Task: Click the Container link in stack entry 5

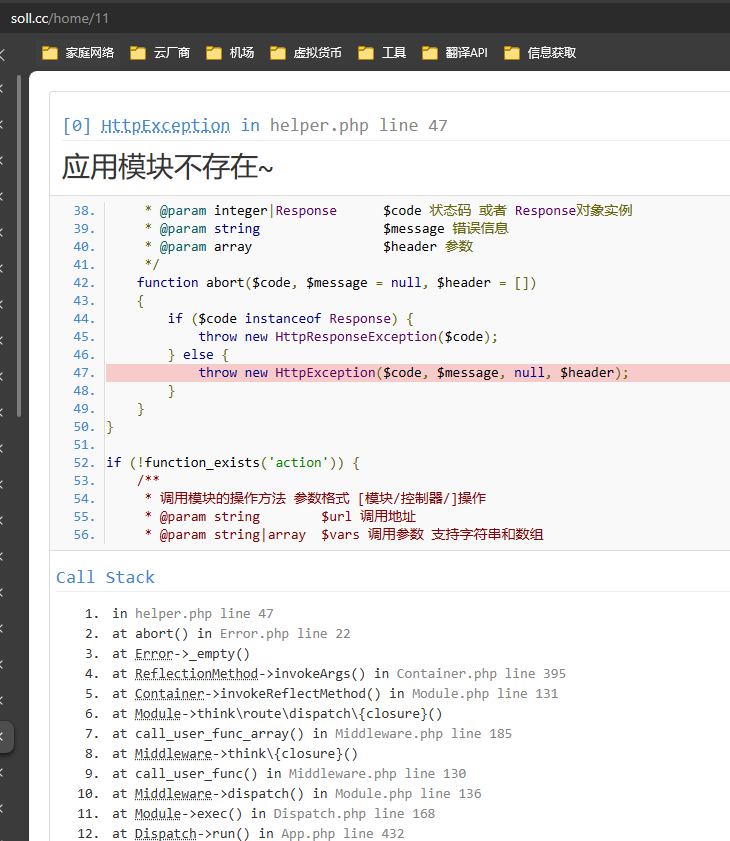Action: pos(169,694)
